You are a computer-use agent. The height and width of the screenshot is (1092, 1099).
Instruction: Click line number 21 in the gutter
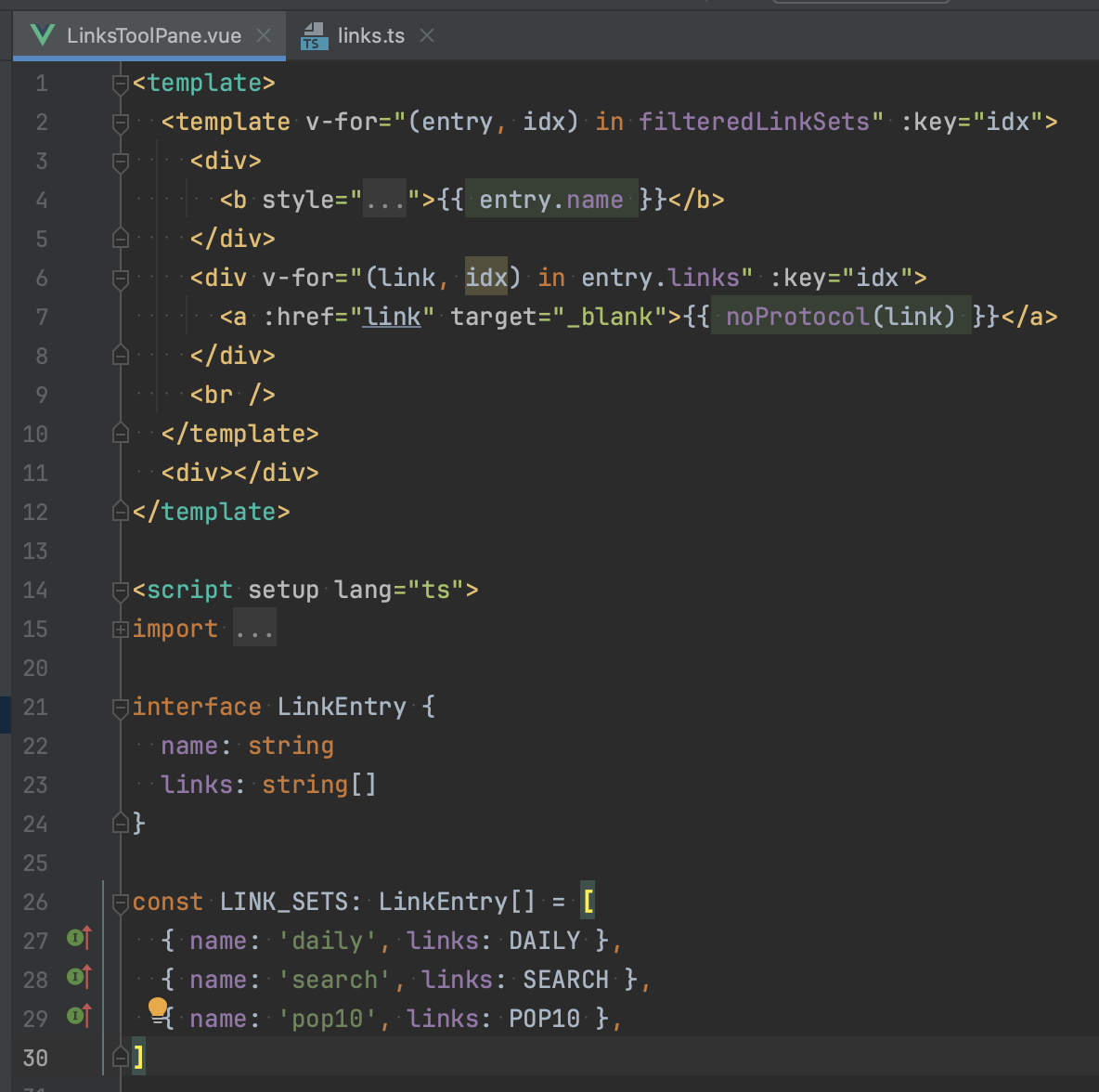(35, 707)
